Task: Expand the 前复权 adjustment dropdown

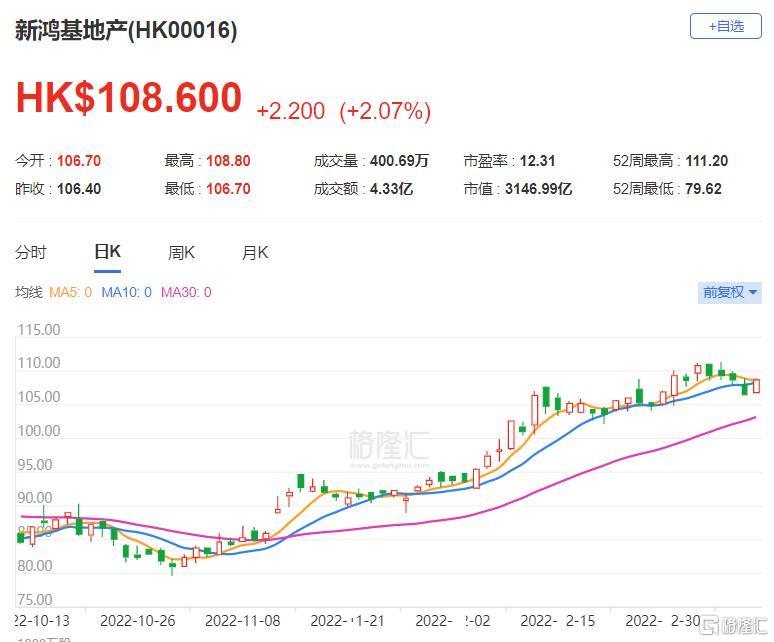Action: click(x=730, y=292)
